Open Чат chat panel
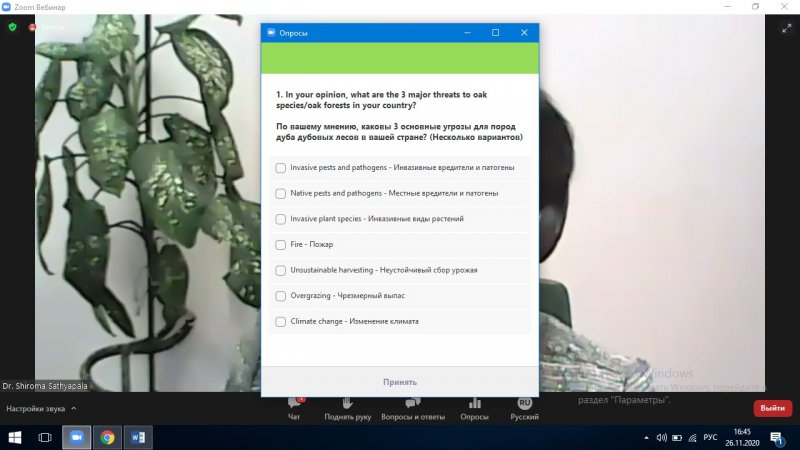The image size is (800, 450). [x=294, y=409]
